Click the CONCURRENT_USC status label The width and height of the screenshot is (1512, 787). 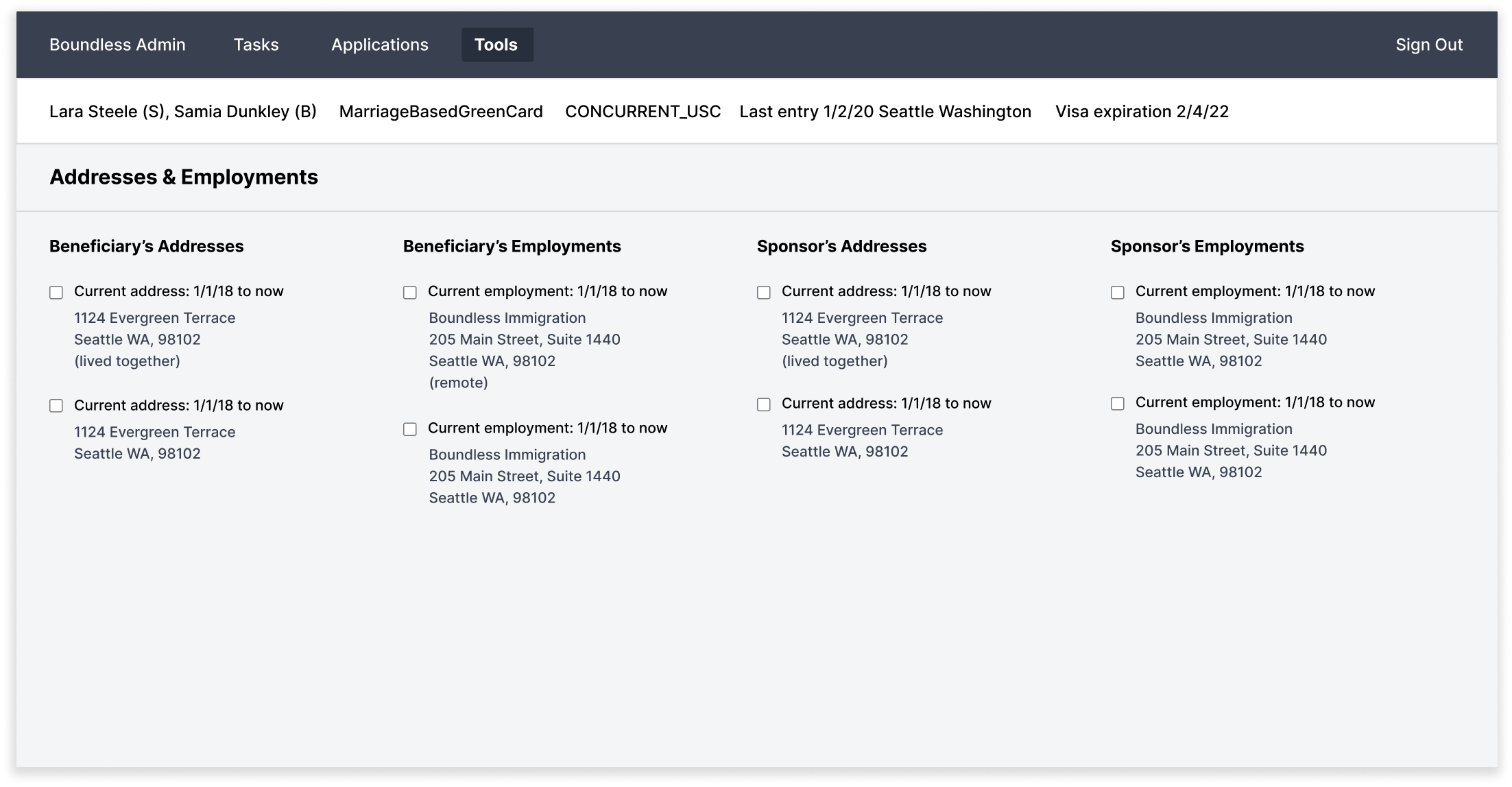tap(643, 111)
